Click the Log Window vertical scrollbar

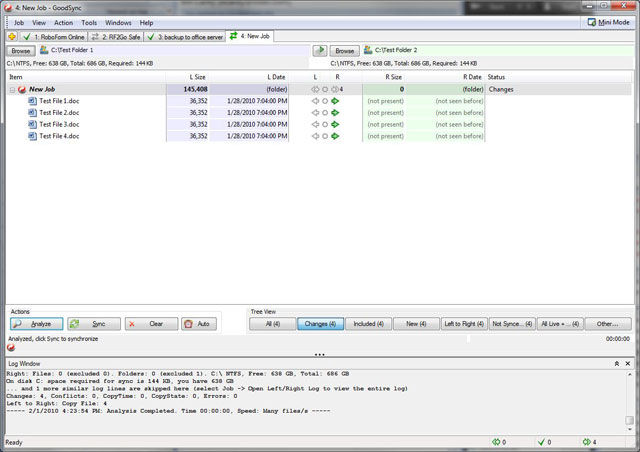point(629,401)
